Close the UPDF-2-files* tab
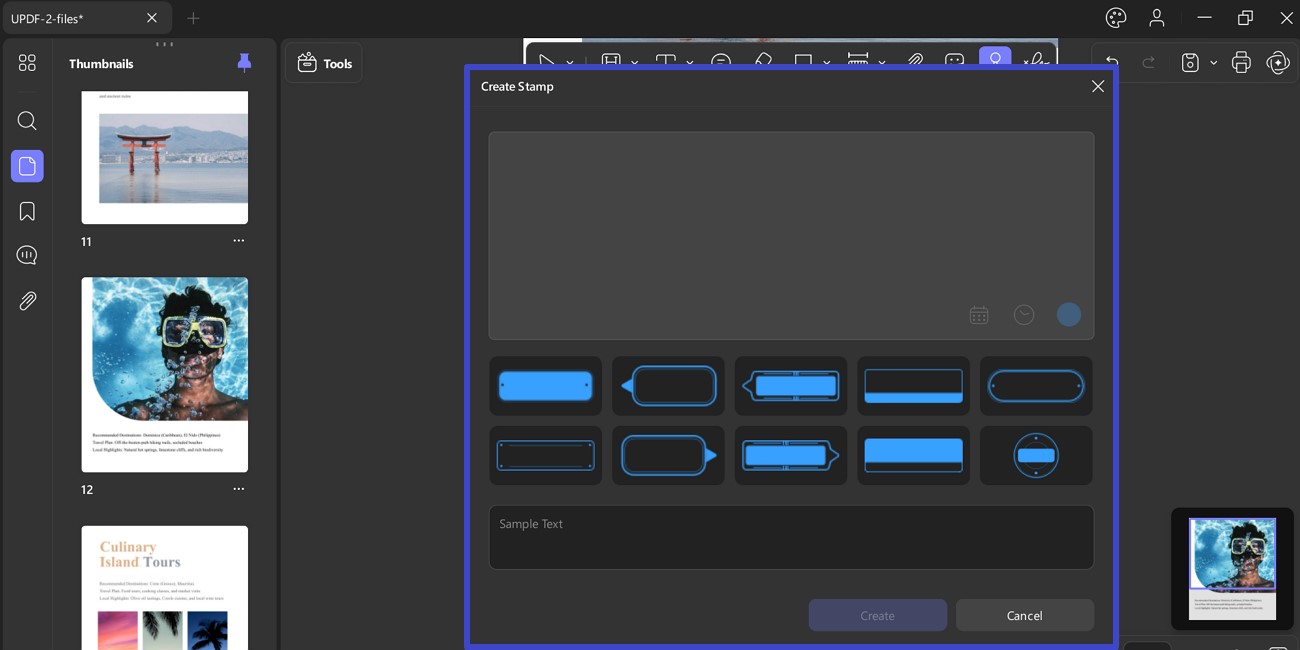 (152, 18)
